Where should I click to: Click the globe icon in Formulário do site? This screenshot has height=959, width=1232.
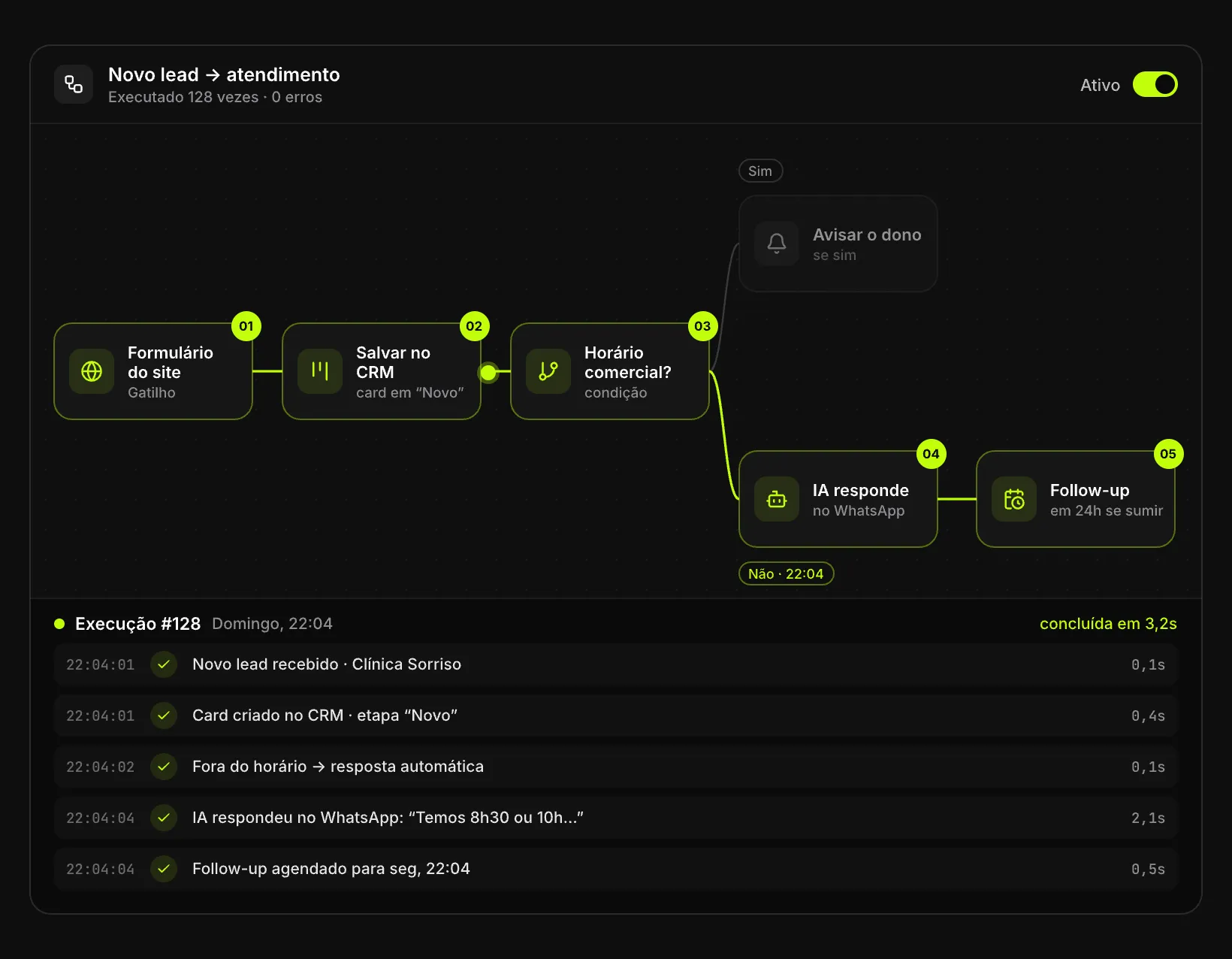[92, 371]
